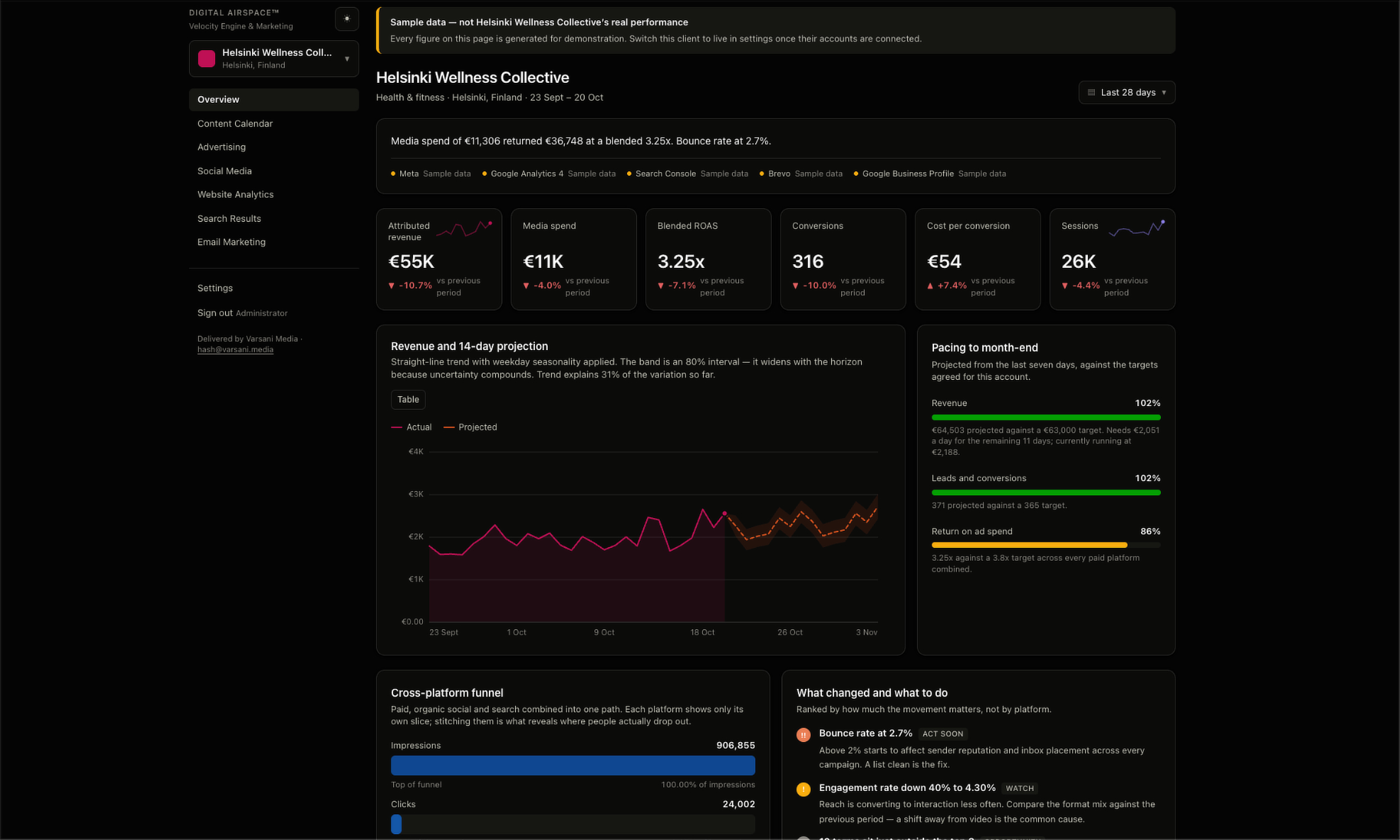Viewport: 1400px width, 840px height.
Task: Click the ACT SOON badge
Action: click(x=943, y=734)
